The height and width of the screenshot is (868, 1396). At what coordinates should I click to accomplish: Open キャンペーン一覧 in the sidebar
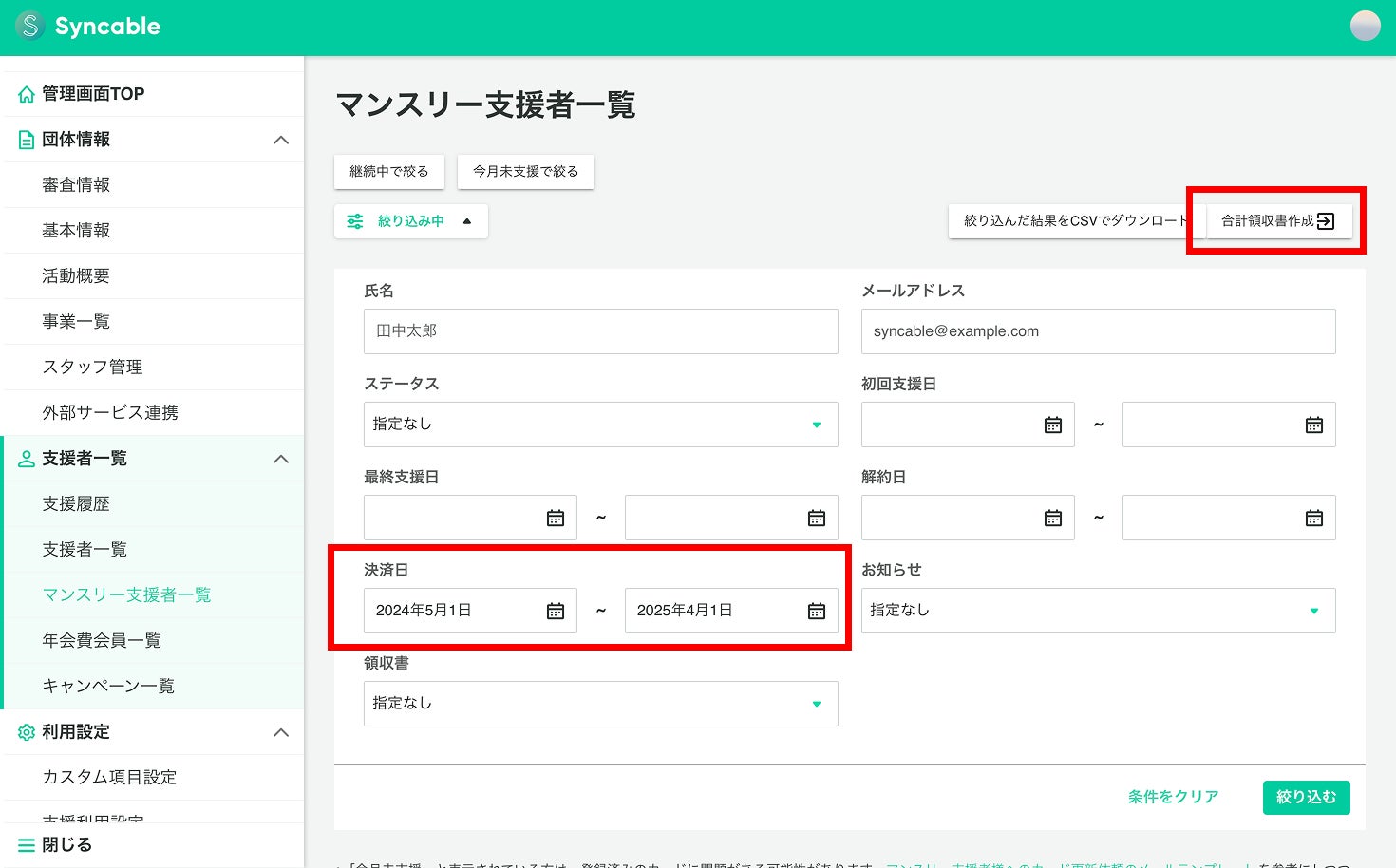pos(108,687)
